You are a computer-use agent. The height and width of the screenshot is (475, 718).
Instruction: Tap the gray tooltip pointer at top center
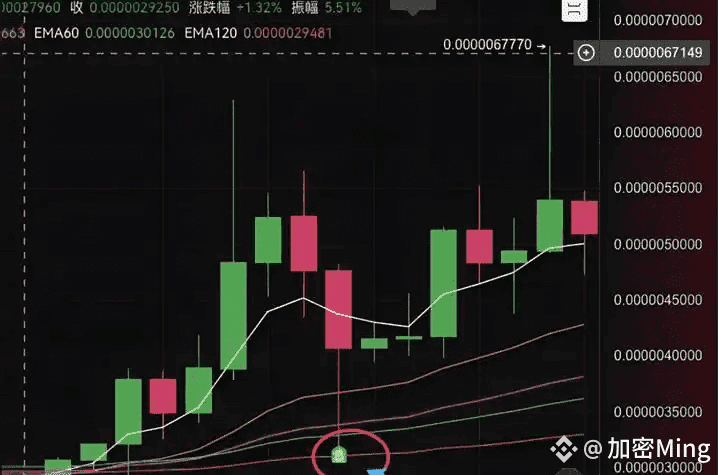(413, 7)
